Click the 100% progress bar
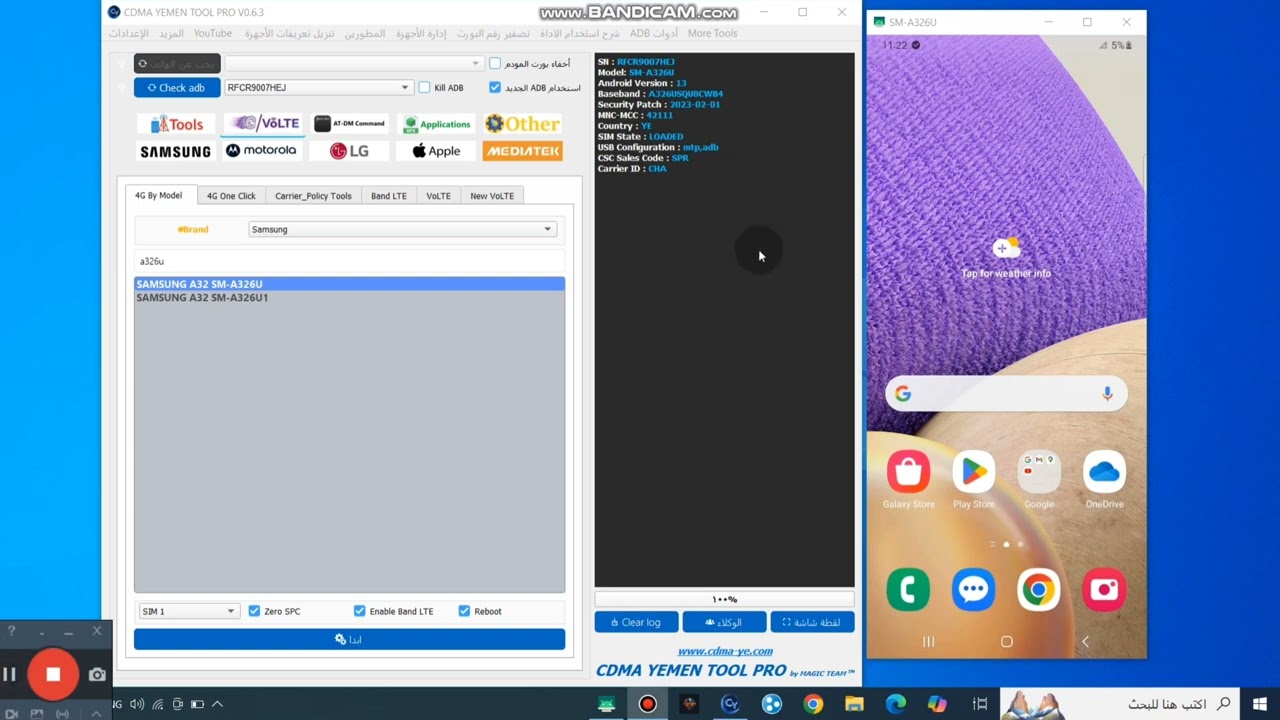This screenshot has height=720, width=1280. coord(724,599)
